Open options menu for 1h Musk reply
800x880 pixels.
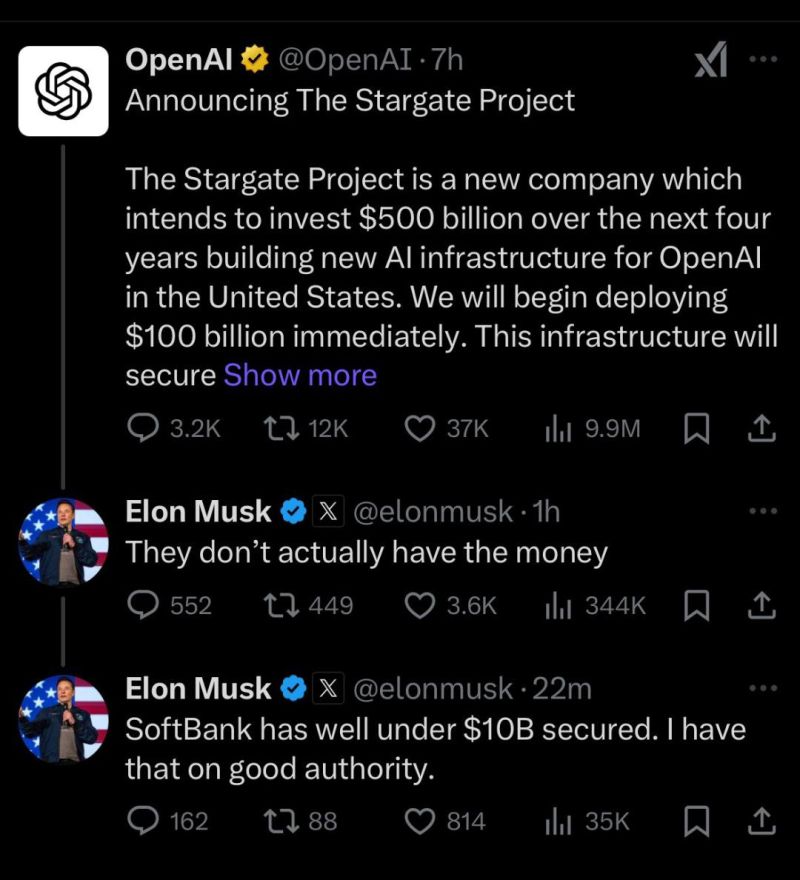tap(763, 512)
